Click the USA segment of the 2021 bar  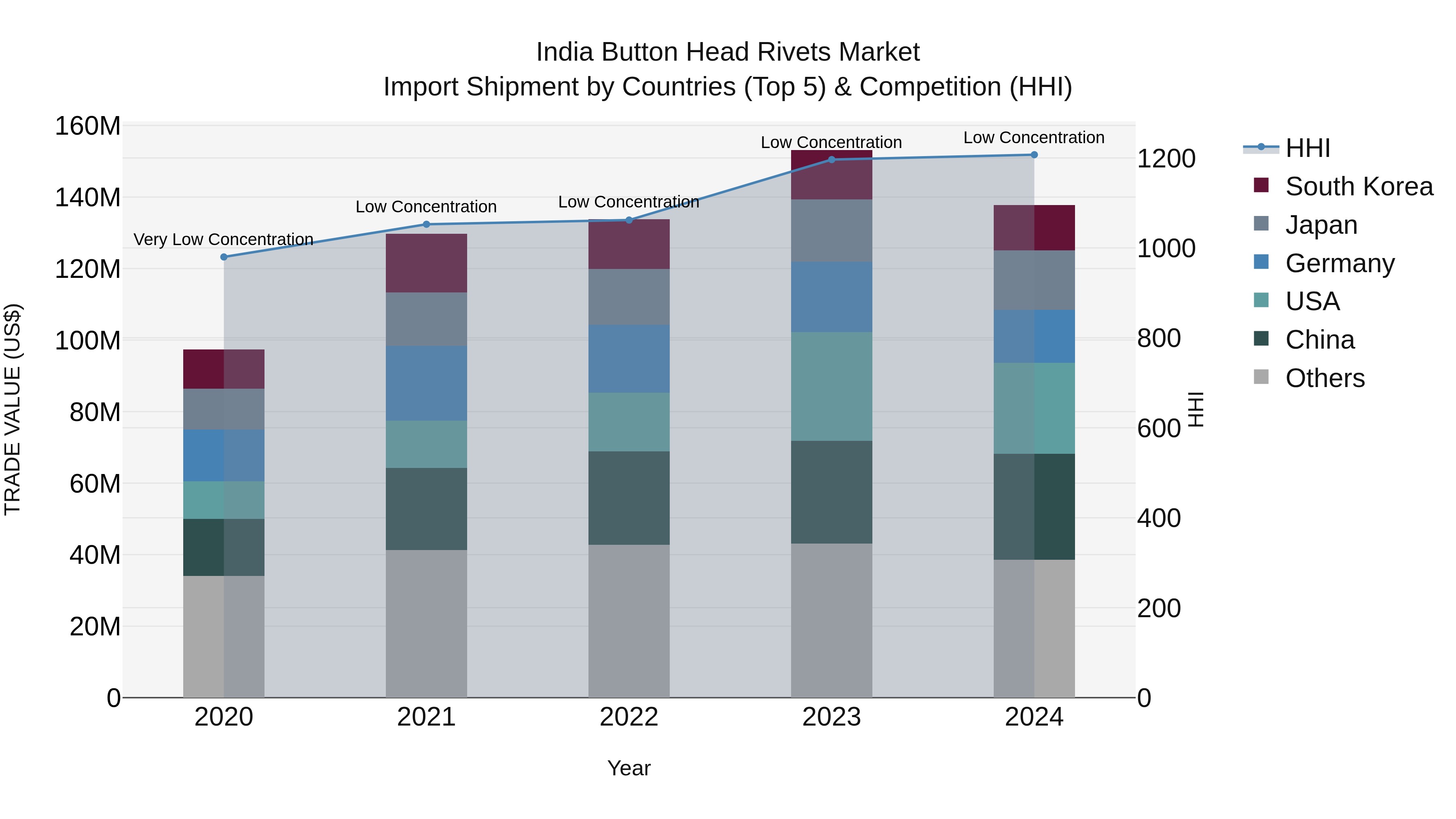click(427, 444)
